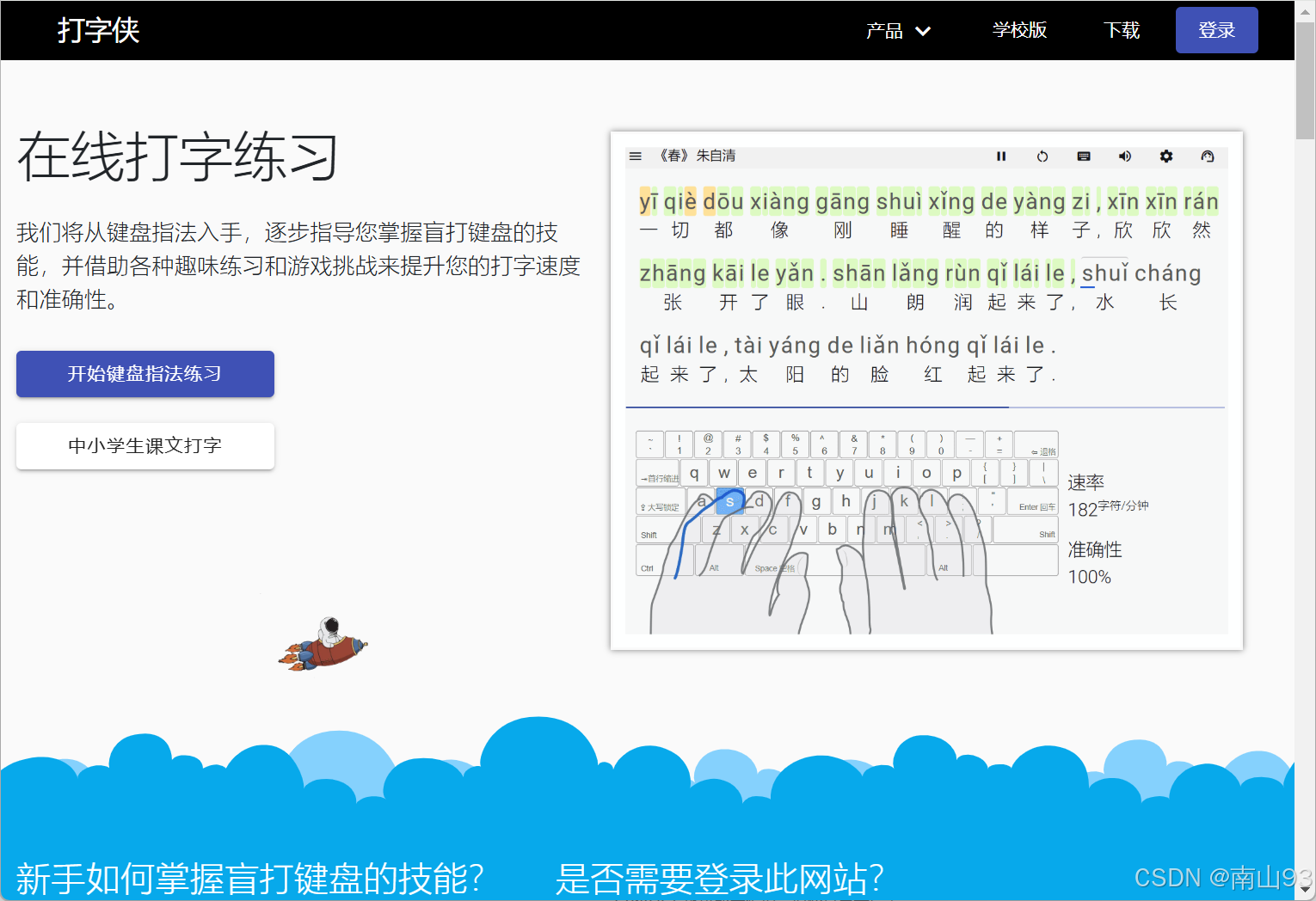
Task: Open 中小学生课文打字 practice
Action: 145,446
